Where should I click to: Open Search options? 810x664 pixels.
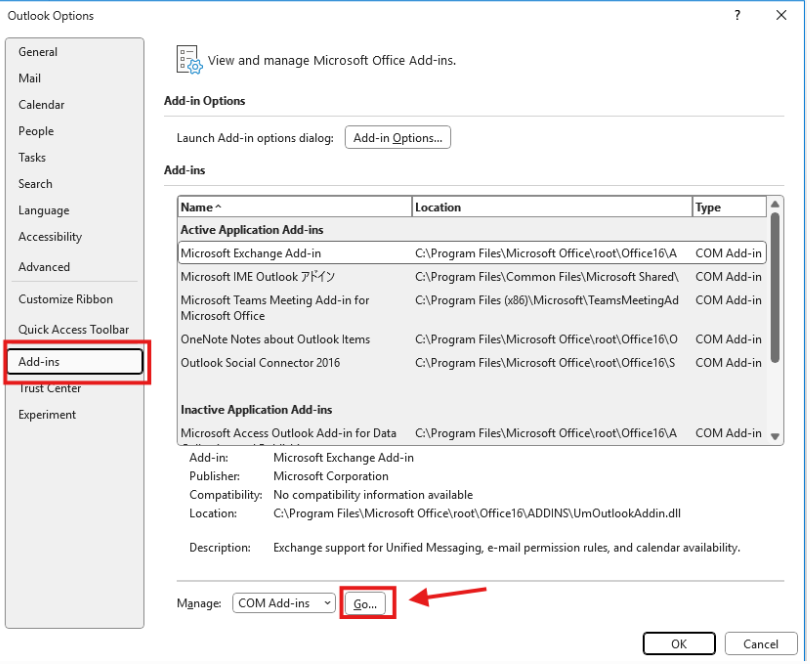35,184
